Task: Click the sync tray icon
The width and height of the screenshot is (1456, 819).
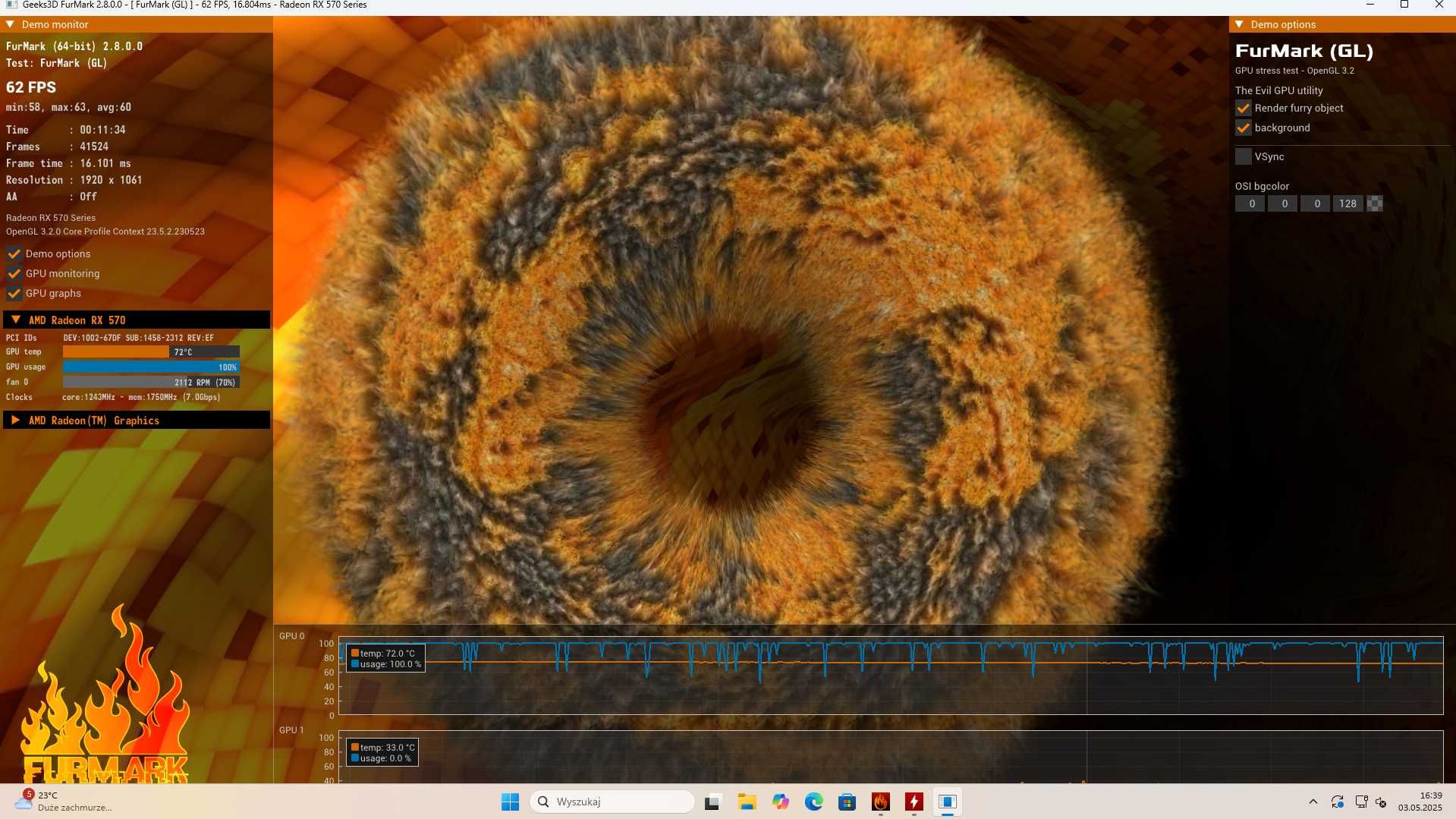Action: pyautogui.click(x=1337, y=802)
